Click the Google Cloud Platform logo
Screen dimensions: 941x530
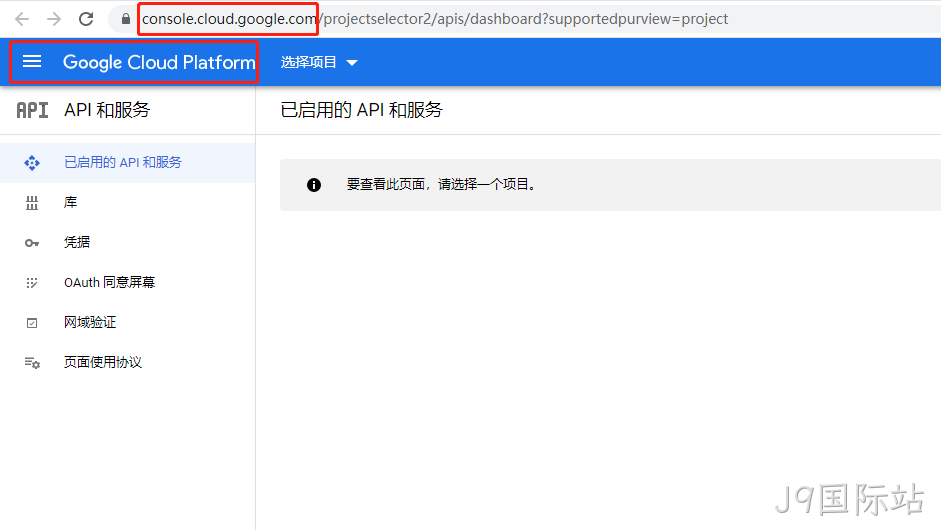pos(159,62)
